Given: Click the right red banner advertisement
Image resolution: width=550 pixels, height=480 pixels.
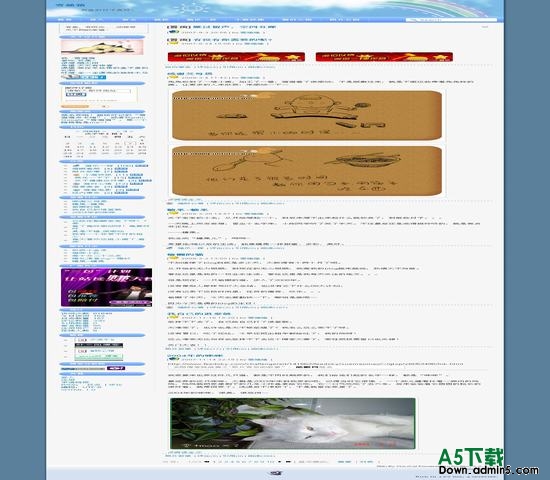Looking at the screenshot, I should pos(384,57).
